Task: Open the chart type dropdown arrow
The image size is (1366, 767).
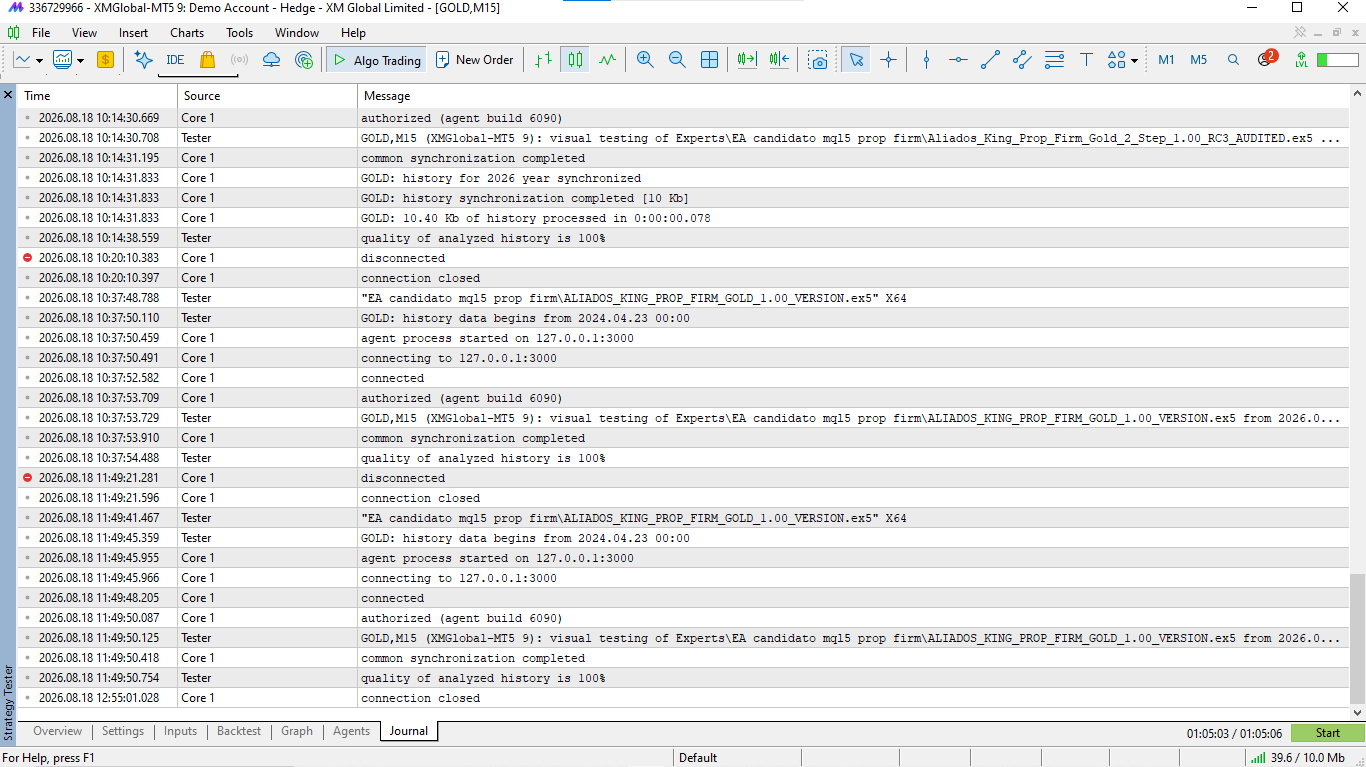Action: coord(39,61)
